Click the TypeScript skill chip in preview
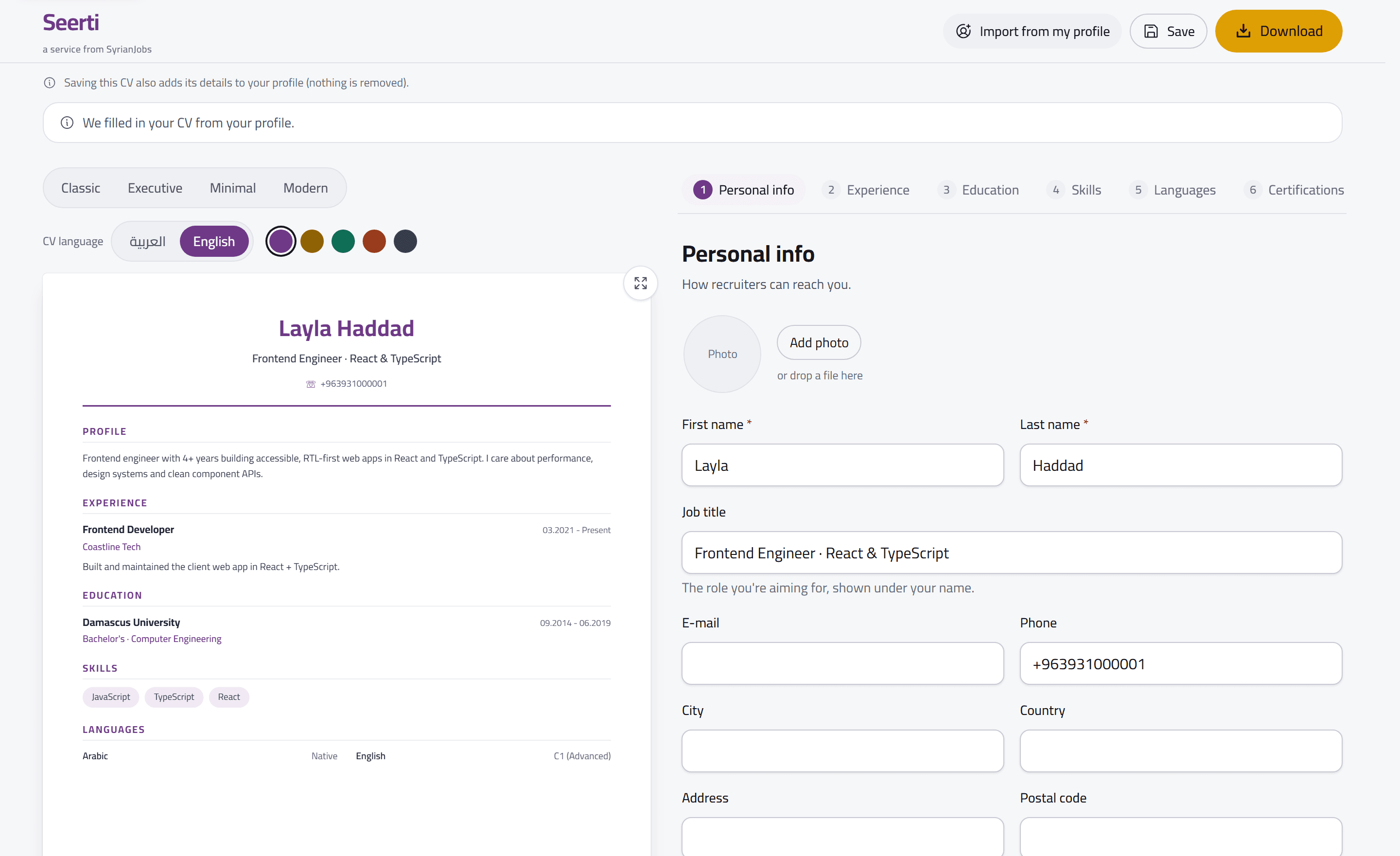The height and width of the screenshot is (856, 1400). (x=174, y=697)
